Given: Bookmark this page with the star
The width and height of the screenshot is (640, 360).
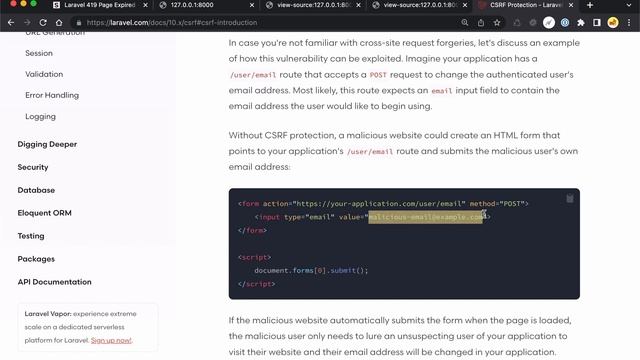Looking at the screenshot, I should click(497, 22).
